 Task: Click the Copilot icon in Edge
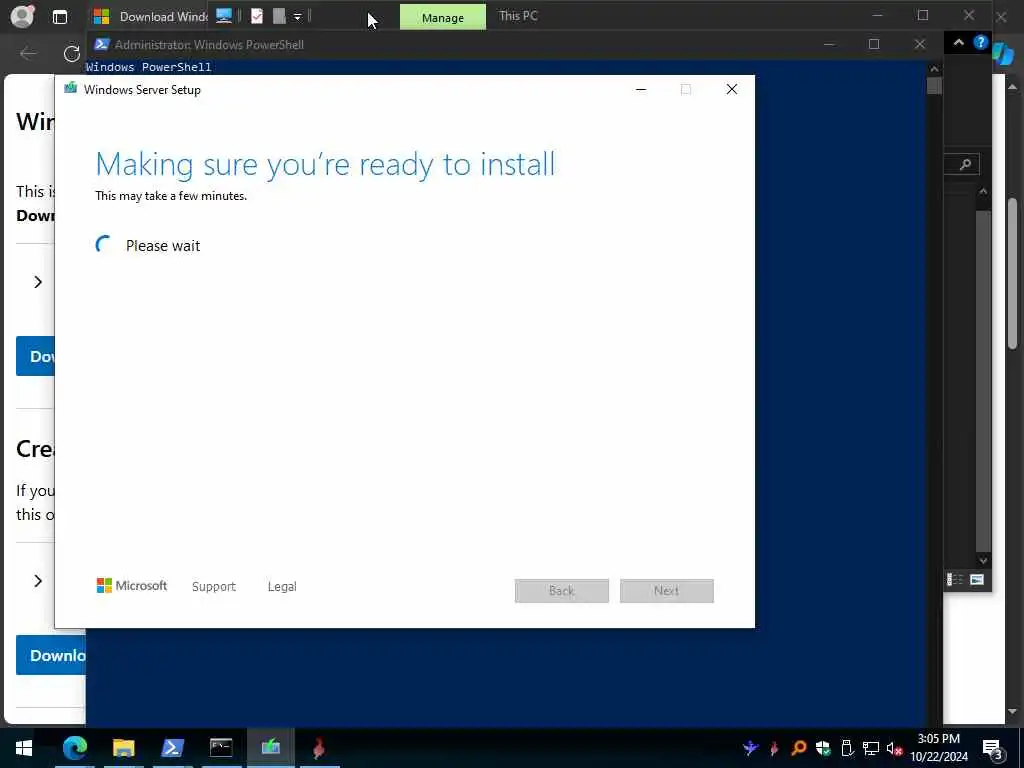(1003, 54)
